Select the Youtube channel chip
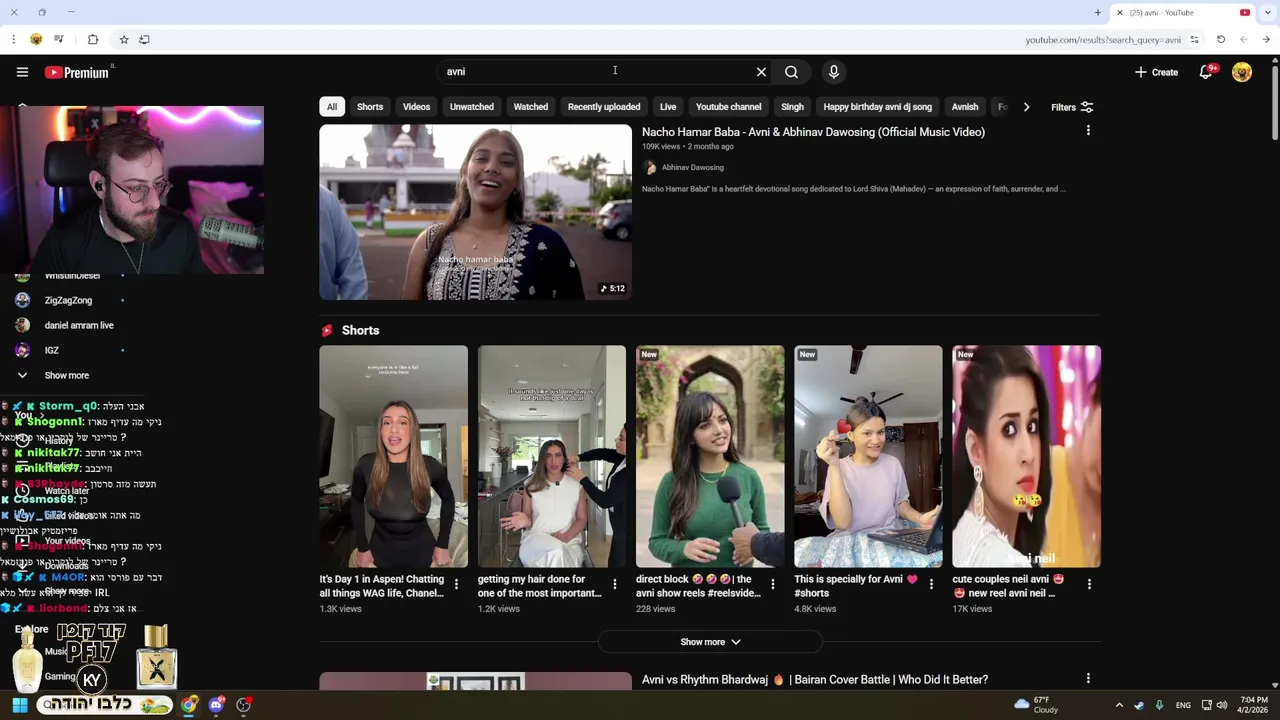 (728, 107)
